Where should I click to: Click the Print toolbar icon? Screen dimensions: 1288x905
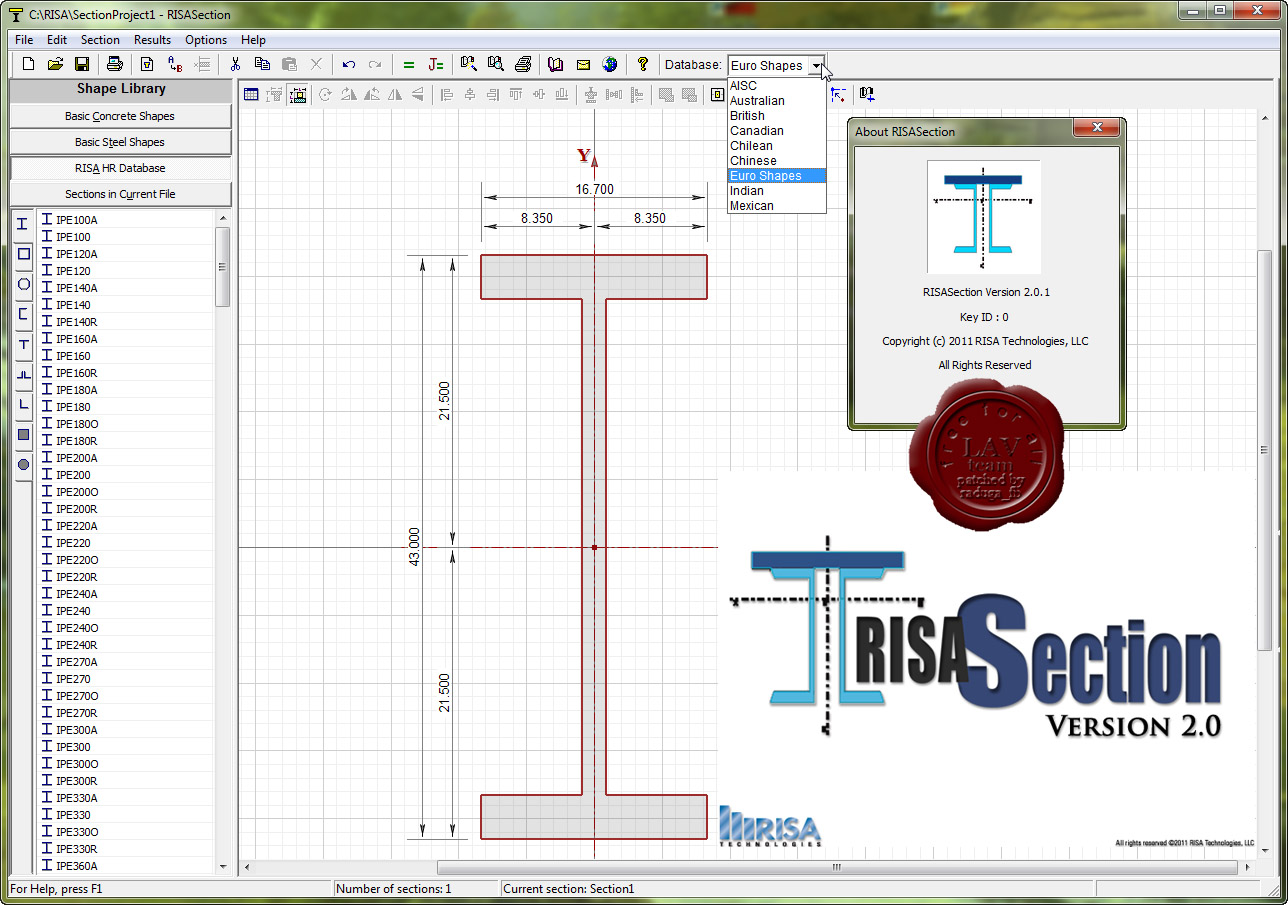tap(115, 65)
